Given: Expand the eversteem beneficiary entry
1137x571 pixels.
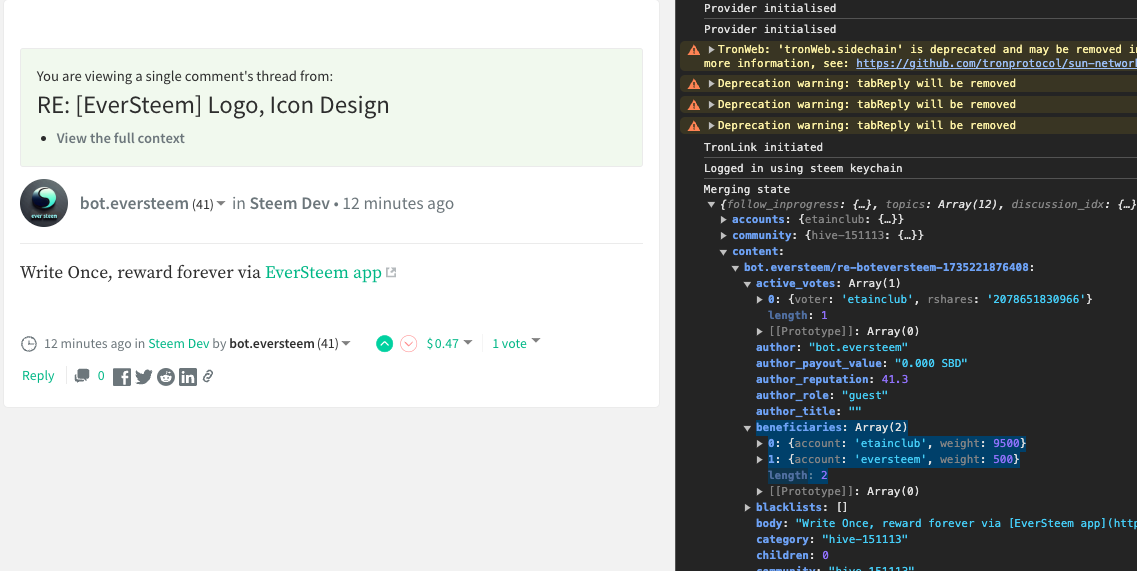Looking at the screenshot, I should coord(760,459).
